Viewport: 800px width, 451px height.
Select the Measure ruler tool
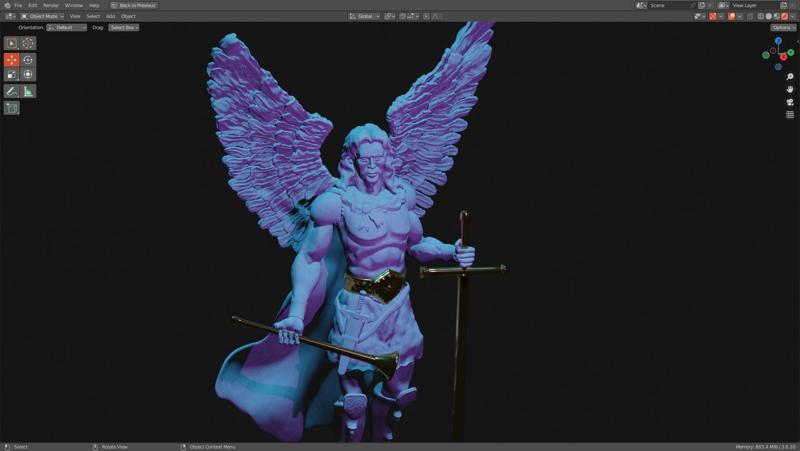28,91
